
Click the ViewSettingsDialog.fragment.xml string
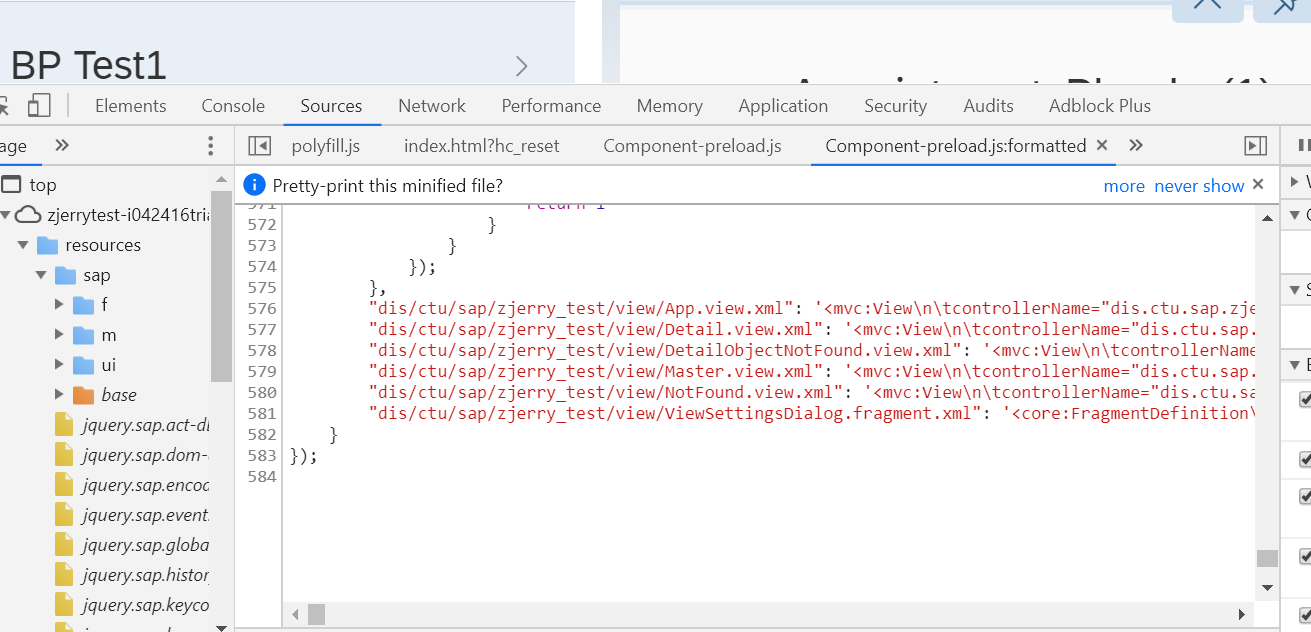(x=671, y=413)
